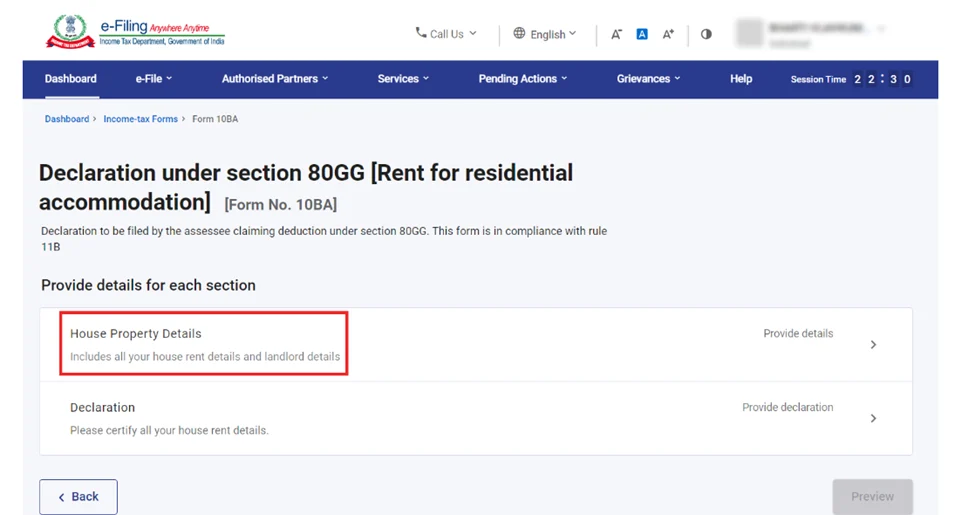975x515 pixels.
Task: Open the blurred user profile menu
Action: [811, 34]
